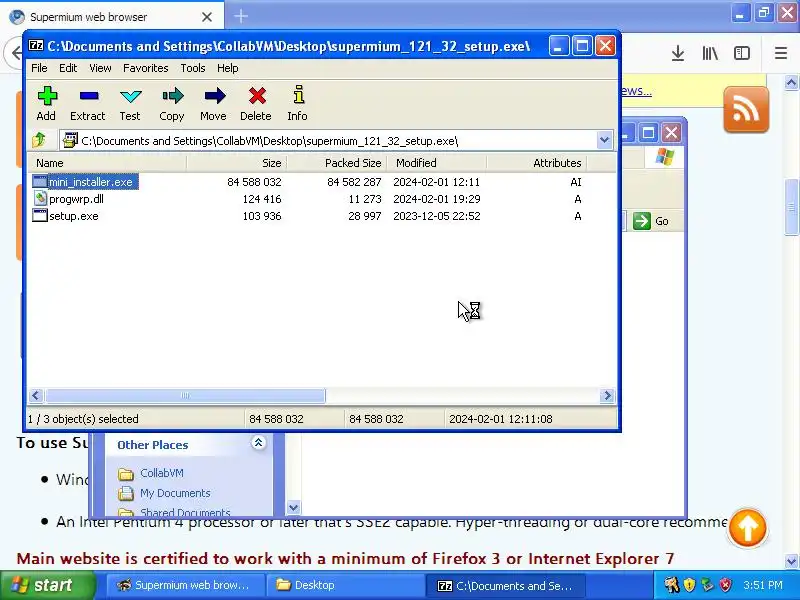The height and width of the screenshot is (600, 800).
Task: Click mini_installer.exe size value 84 588 032
Action: click(254, 182)
